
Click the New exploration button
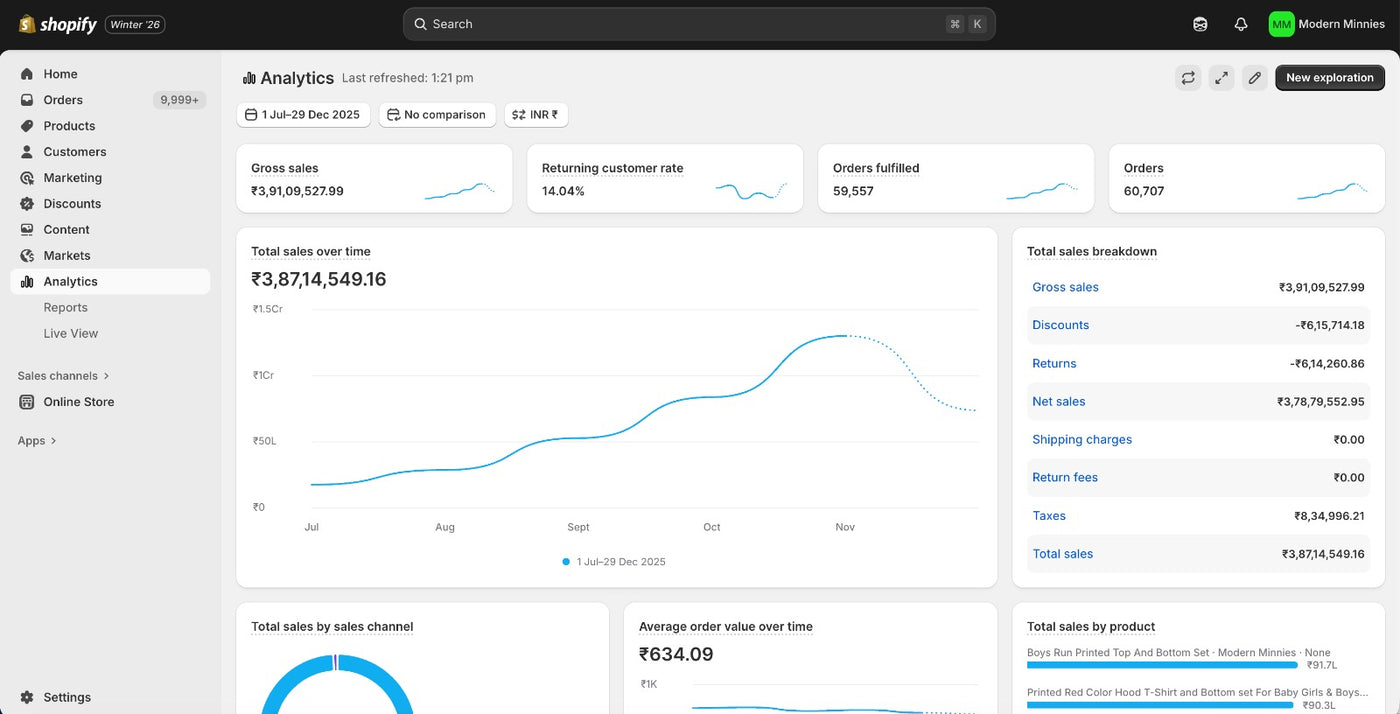(x=1330, y=78)
